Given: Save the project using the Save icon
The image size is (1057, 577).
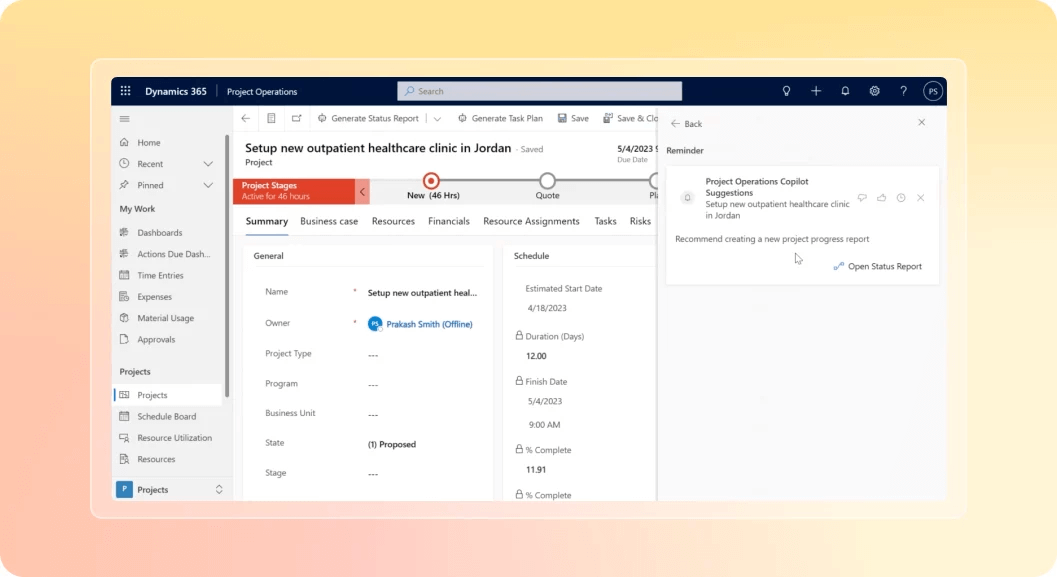Looking at the screenshot, I should 572,117.
